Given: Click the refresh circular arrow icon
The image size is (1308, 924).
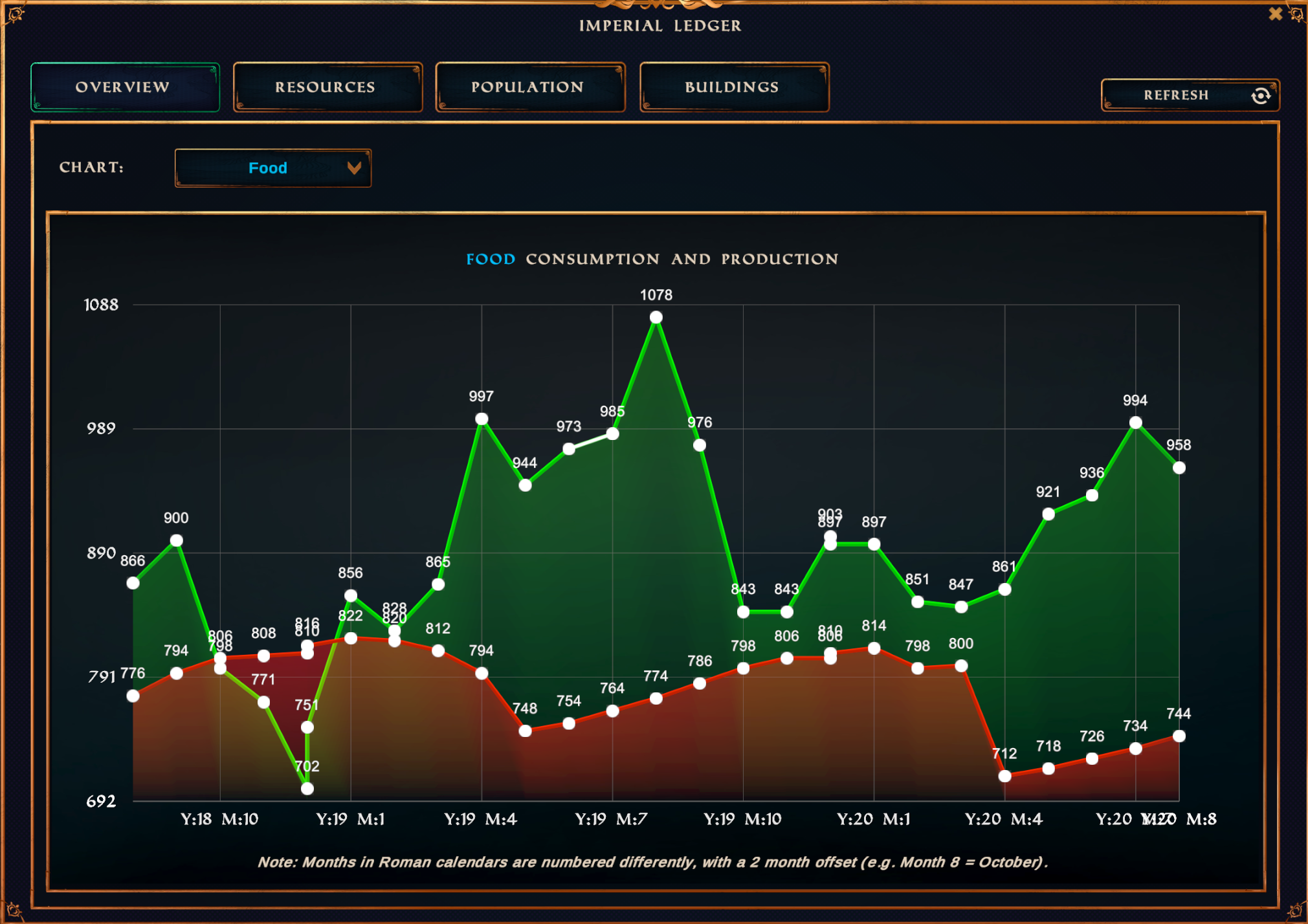Looking at the screenshot, I should click(1260, 96).
